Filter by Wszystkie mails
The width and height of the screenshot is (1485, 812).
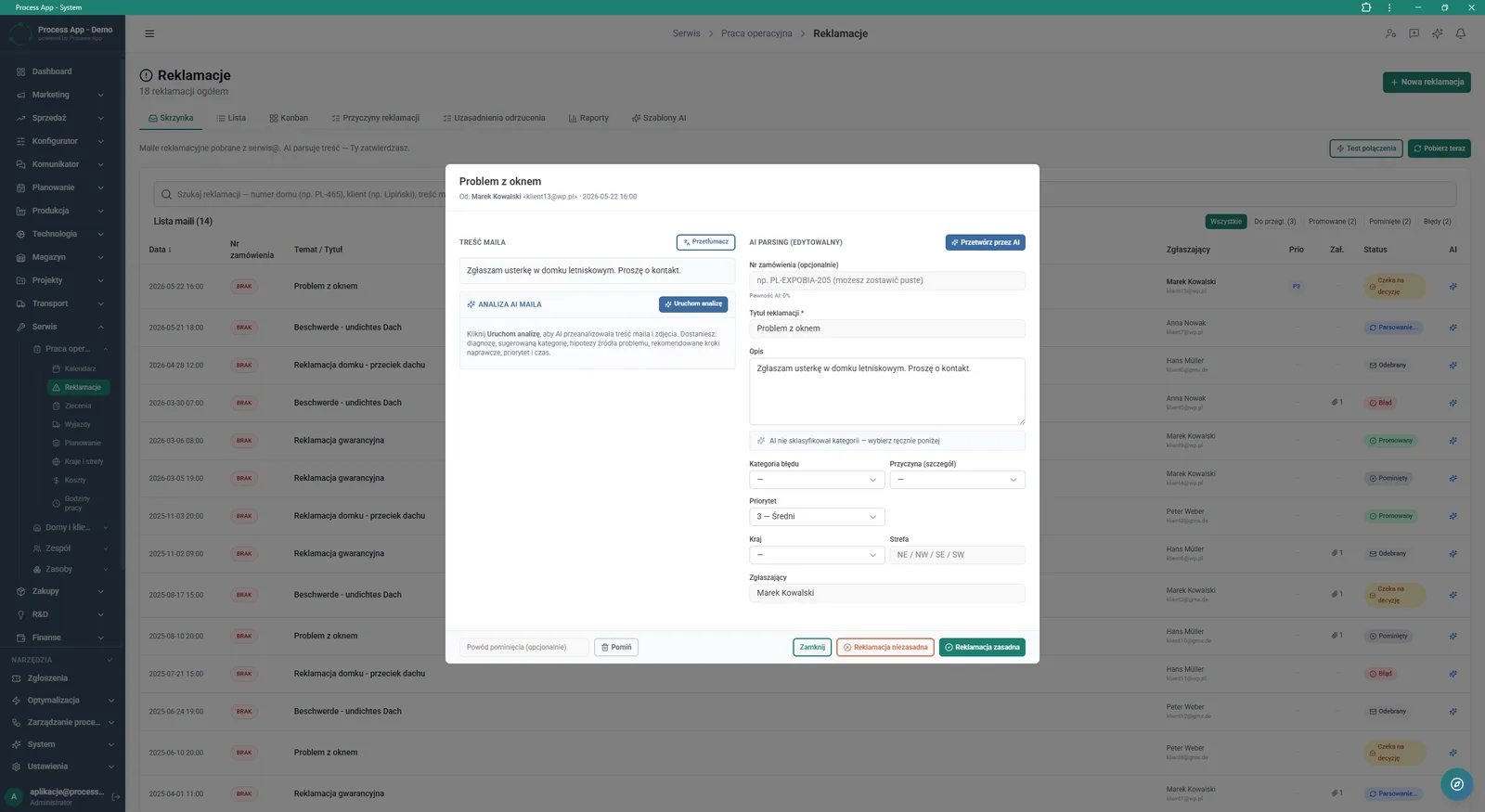point(1225,222)
